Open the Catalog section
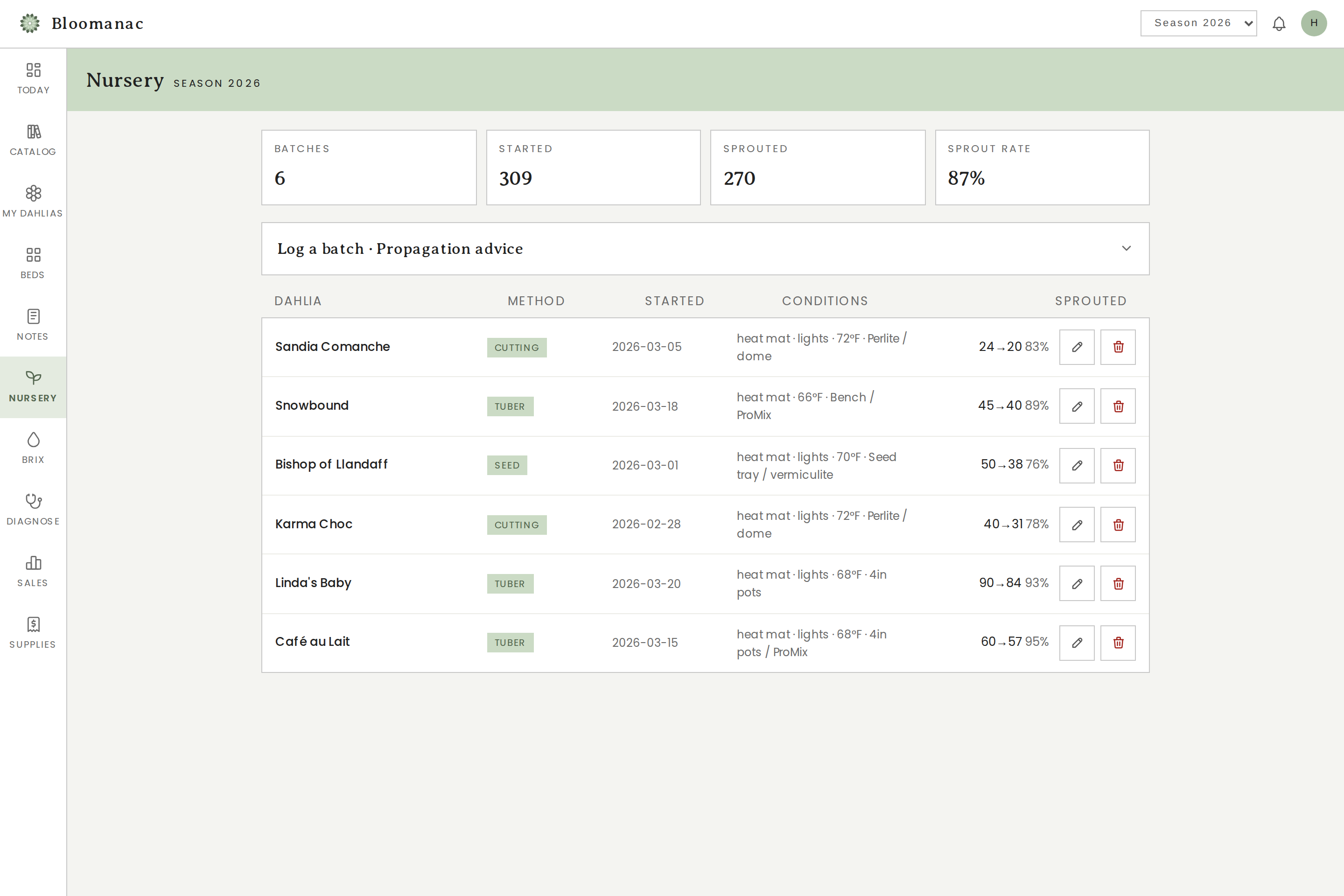Screen dimensions: 1344x896 click(x=33, y=140)
